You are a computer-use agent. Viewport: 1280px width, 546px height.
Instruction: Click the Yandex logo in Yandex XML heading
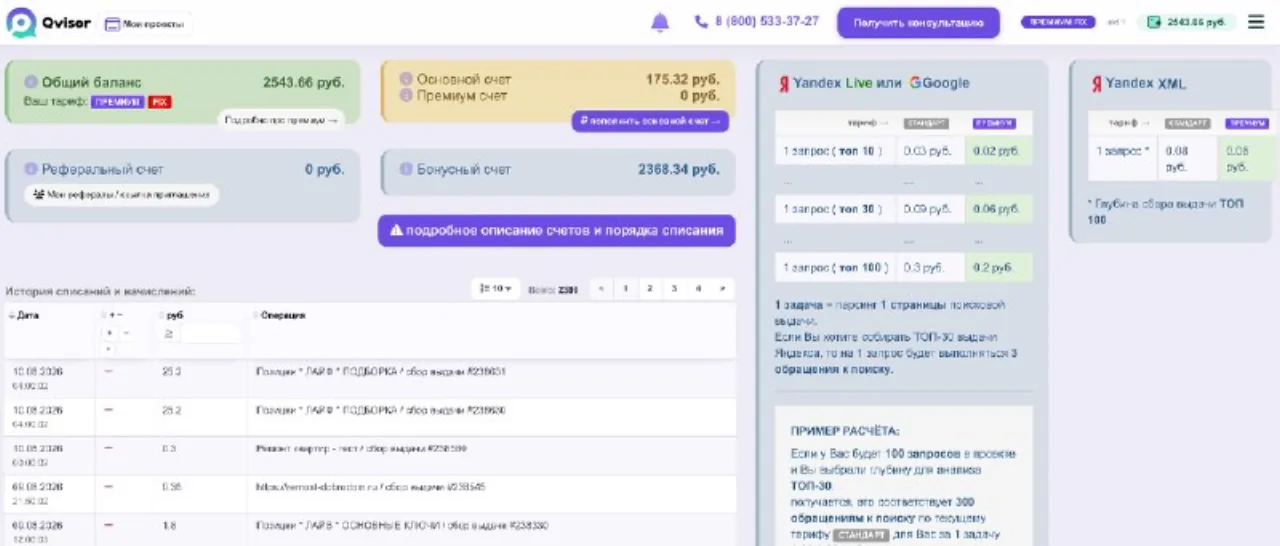[x=1096, y=84]
